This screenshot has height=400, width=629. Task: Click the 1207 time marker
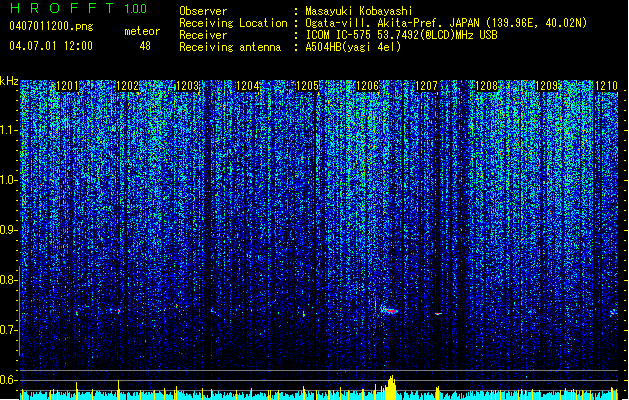tap(426, 86)
